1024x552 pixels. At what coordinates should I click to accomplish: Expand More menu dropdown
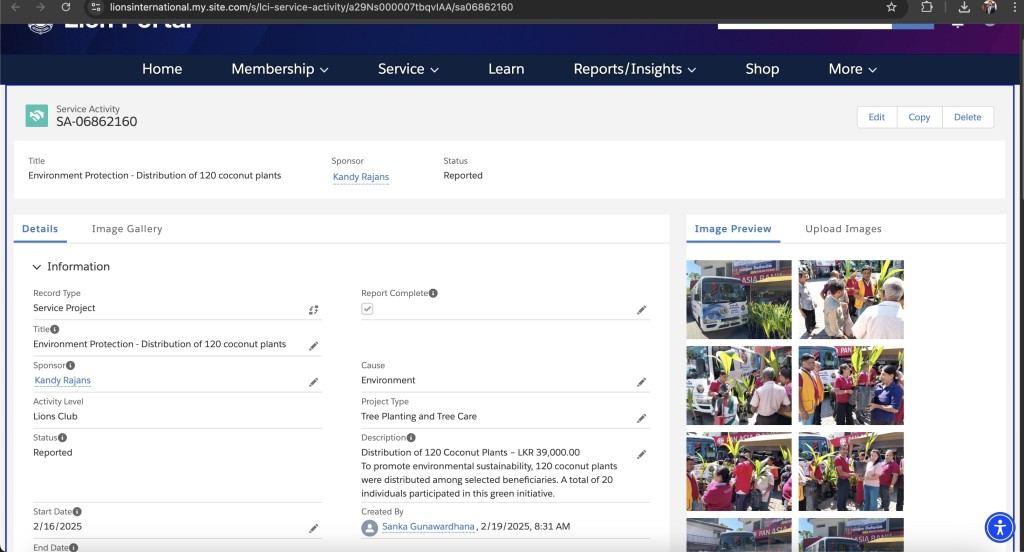[852, 69]
